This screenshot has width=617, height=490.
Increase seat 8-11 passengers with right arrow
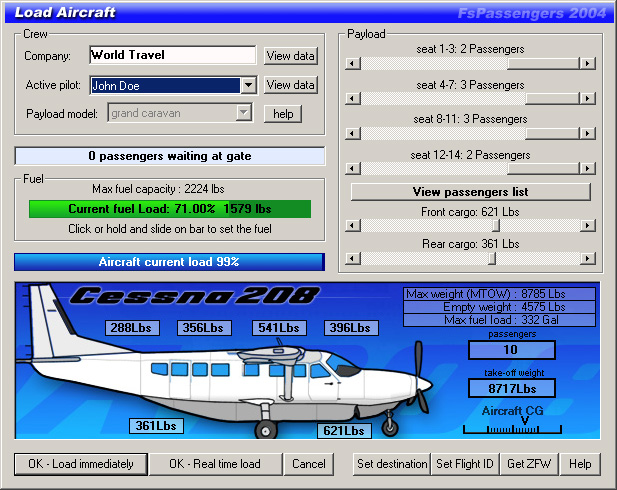tap(588, 133)
